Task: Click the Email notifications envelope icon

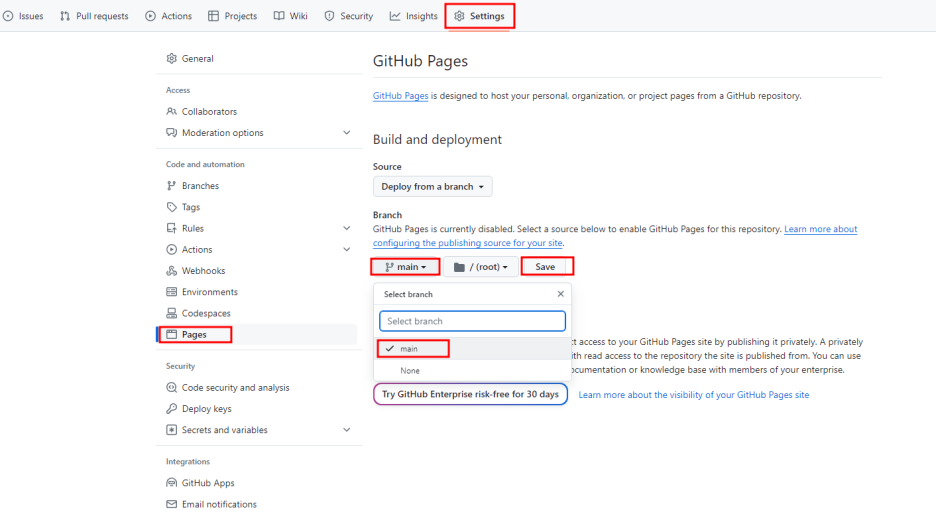Action: 172,504
